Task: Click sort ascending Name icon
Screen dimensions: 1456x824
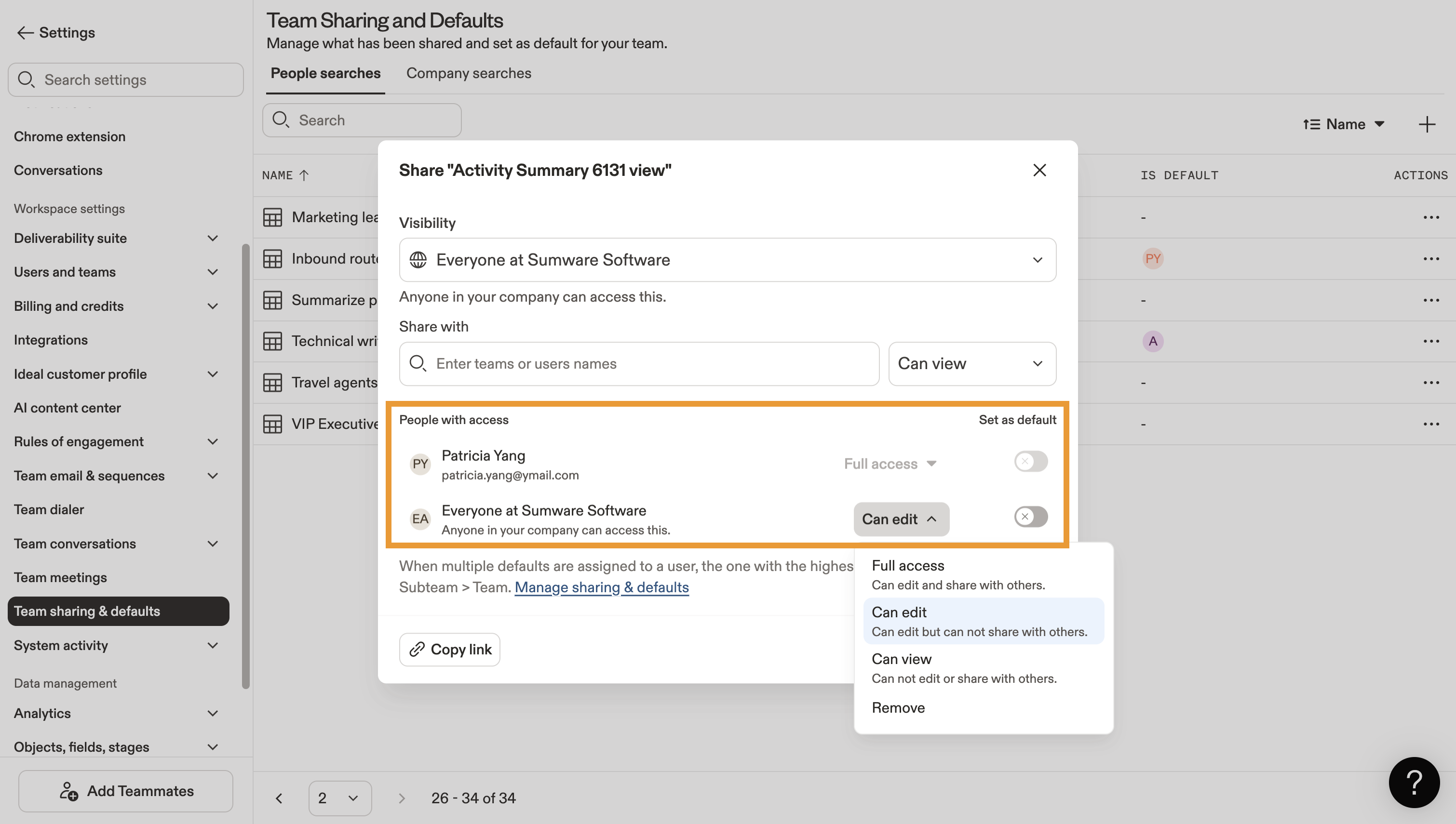Action: [1312, 124]
